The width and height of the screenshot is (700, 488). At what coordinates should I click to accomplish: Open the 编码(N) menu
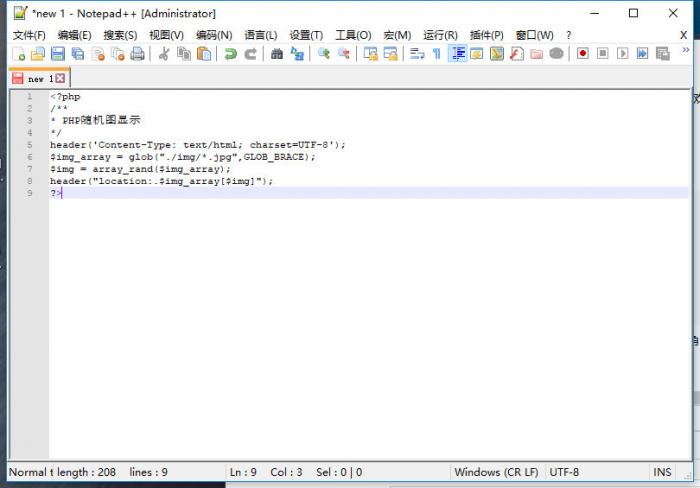click(x=214, y=35)
